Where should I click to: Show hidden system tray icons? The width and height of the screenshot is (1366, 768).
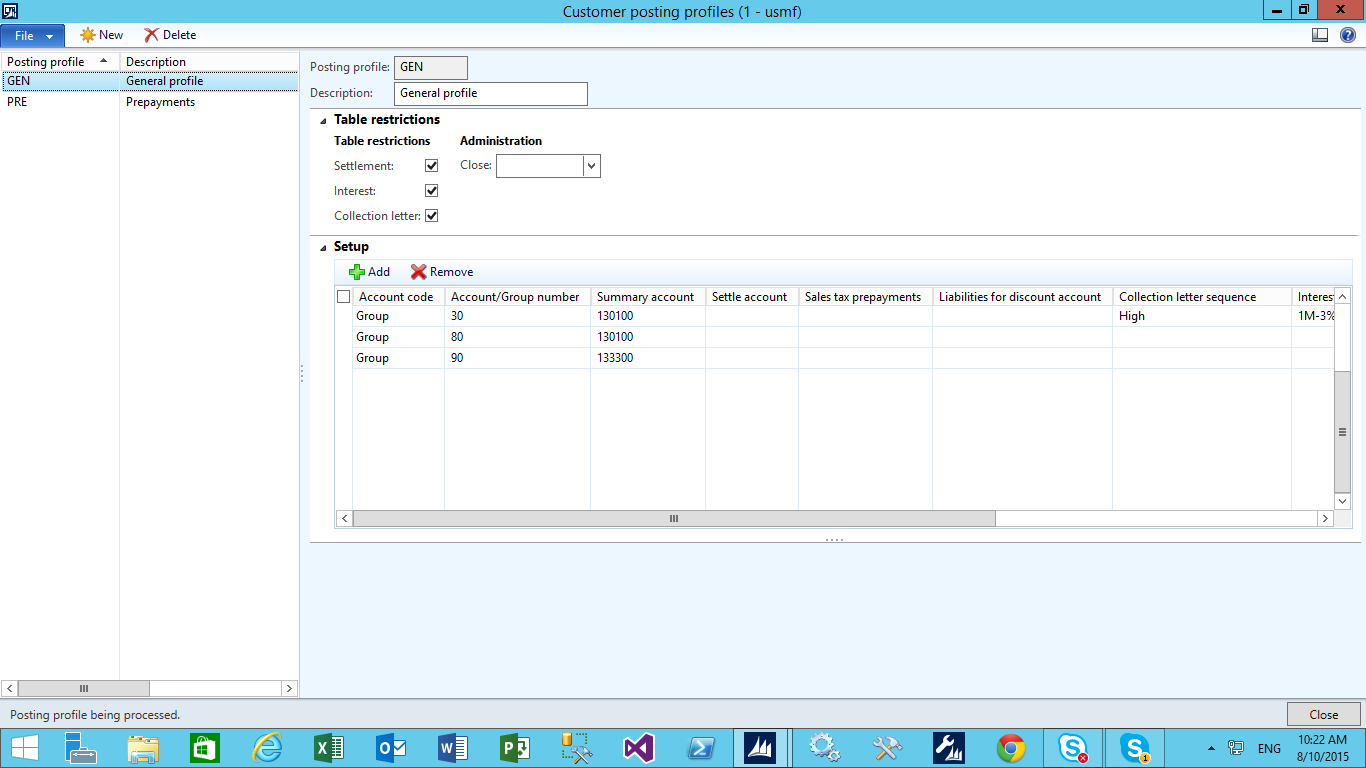(1212, 748)
